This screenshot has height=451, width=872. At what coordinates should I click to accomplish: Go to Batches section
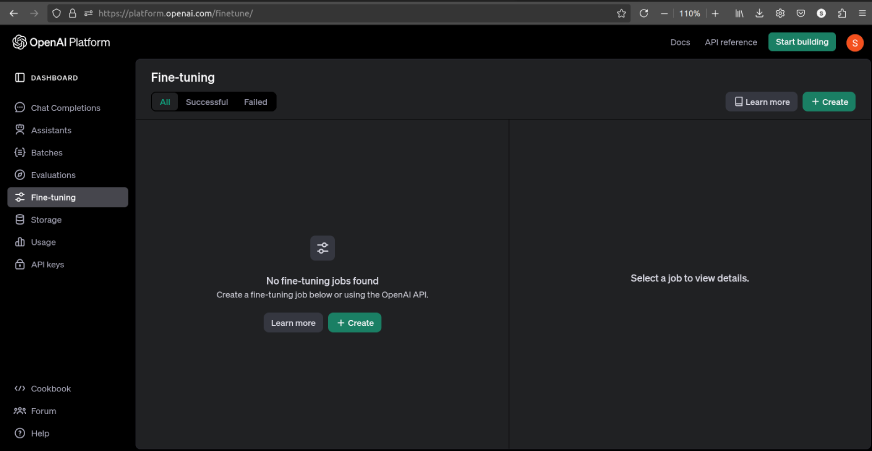click(x=68, y=152)
